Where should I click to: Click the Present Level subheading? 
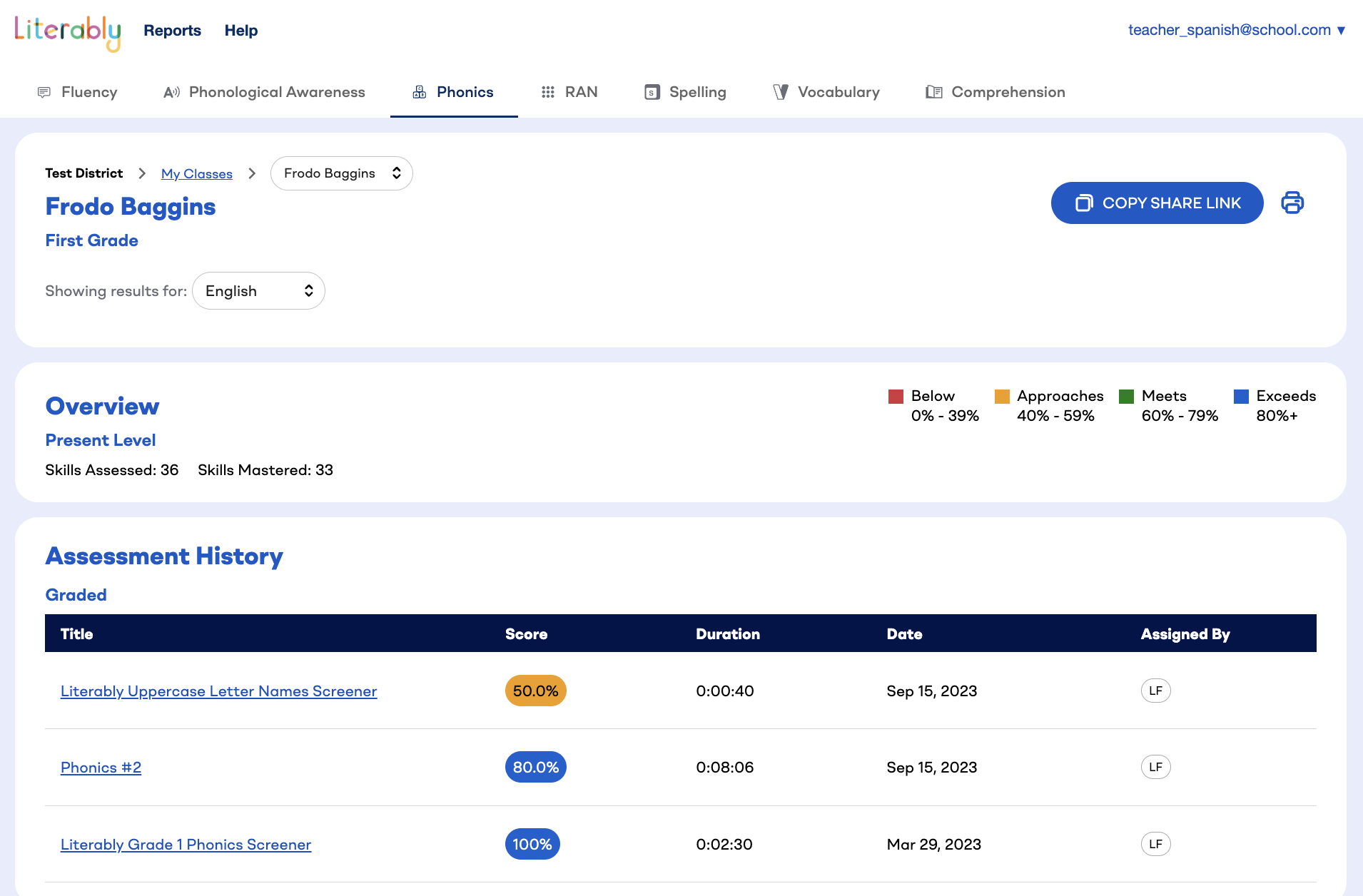click(101, 440)
